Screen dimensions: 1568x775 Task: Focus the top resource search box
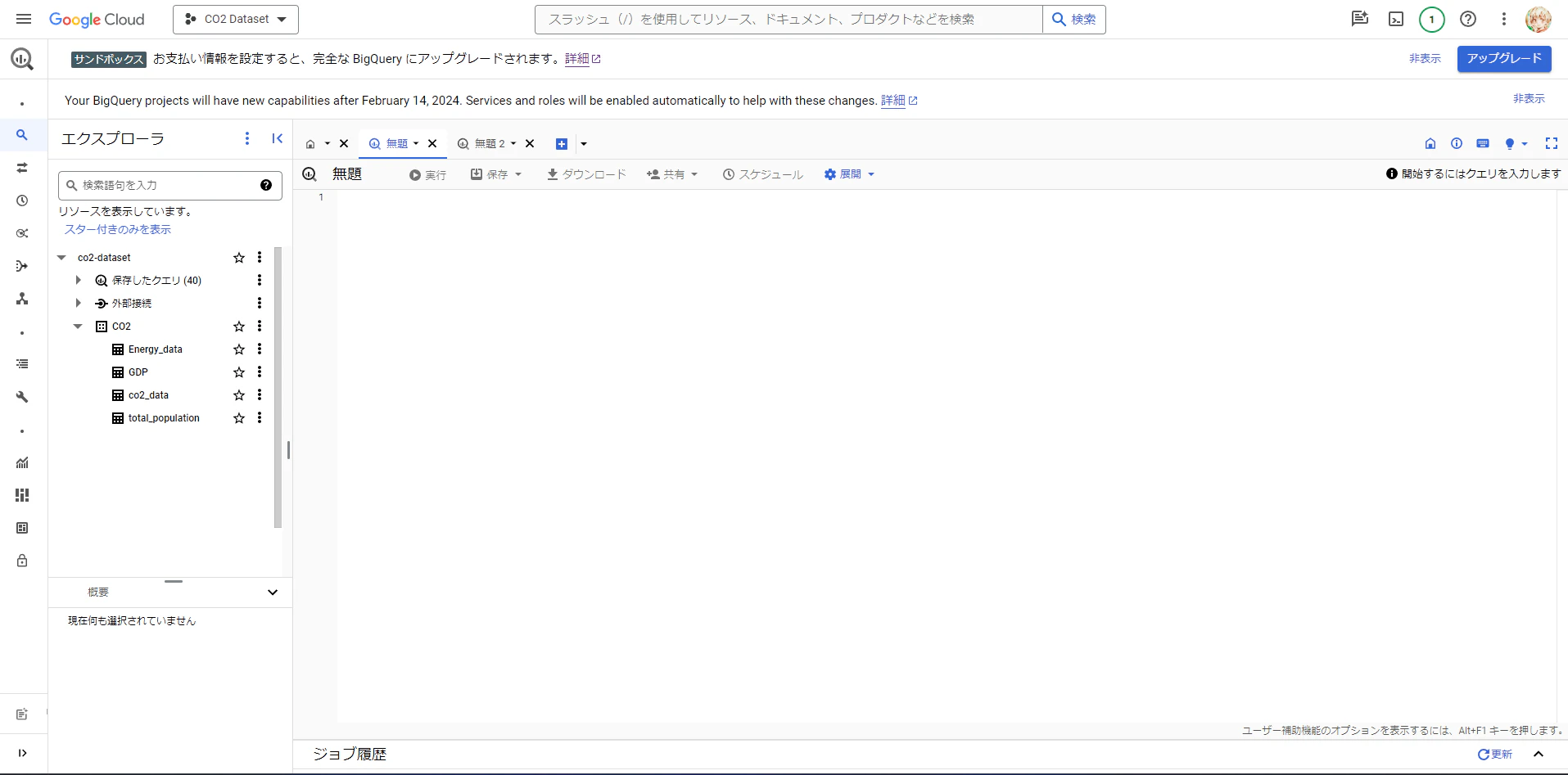[x=789, y=19]
